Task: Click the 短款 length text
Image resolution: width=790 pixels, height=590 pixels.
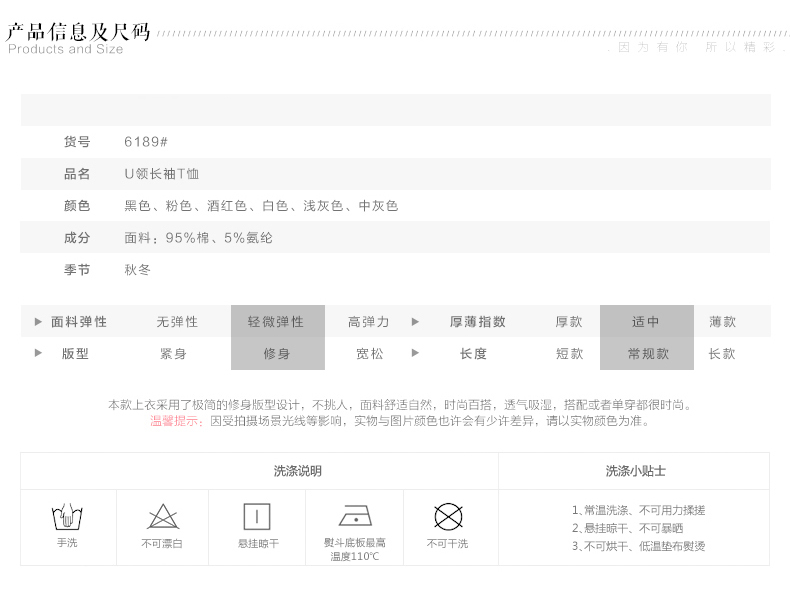Action: click(570, 354)
